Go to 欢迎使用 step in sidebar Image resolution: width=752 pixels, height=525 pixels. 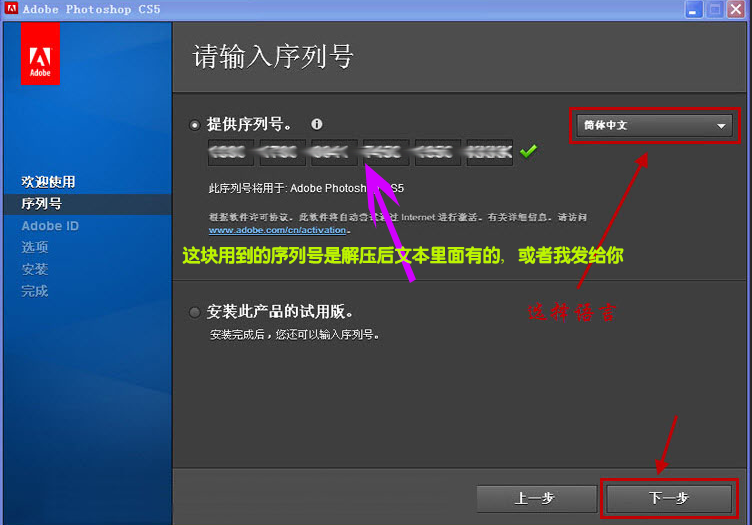48,182
